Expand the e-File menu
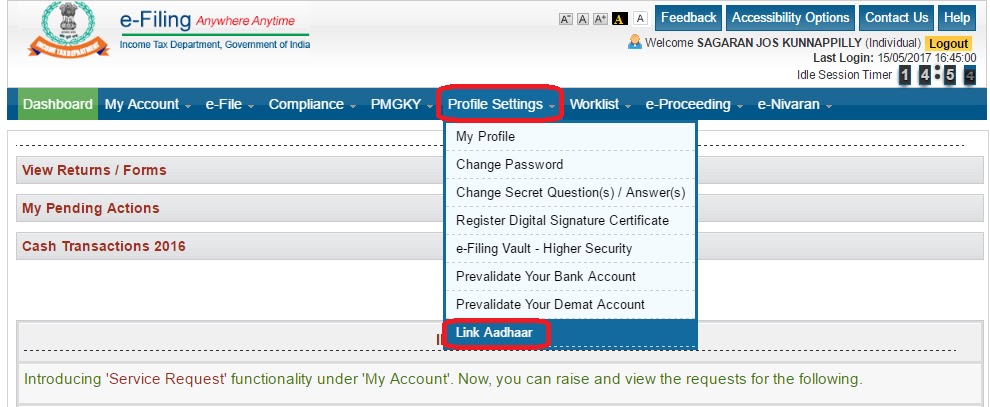990x407 pixels. (230, 105)
